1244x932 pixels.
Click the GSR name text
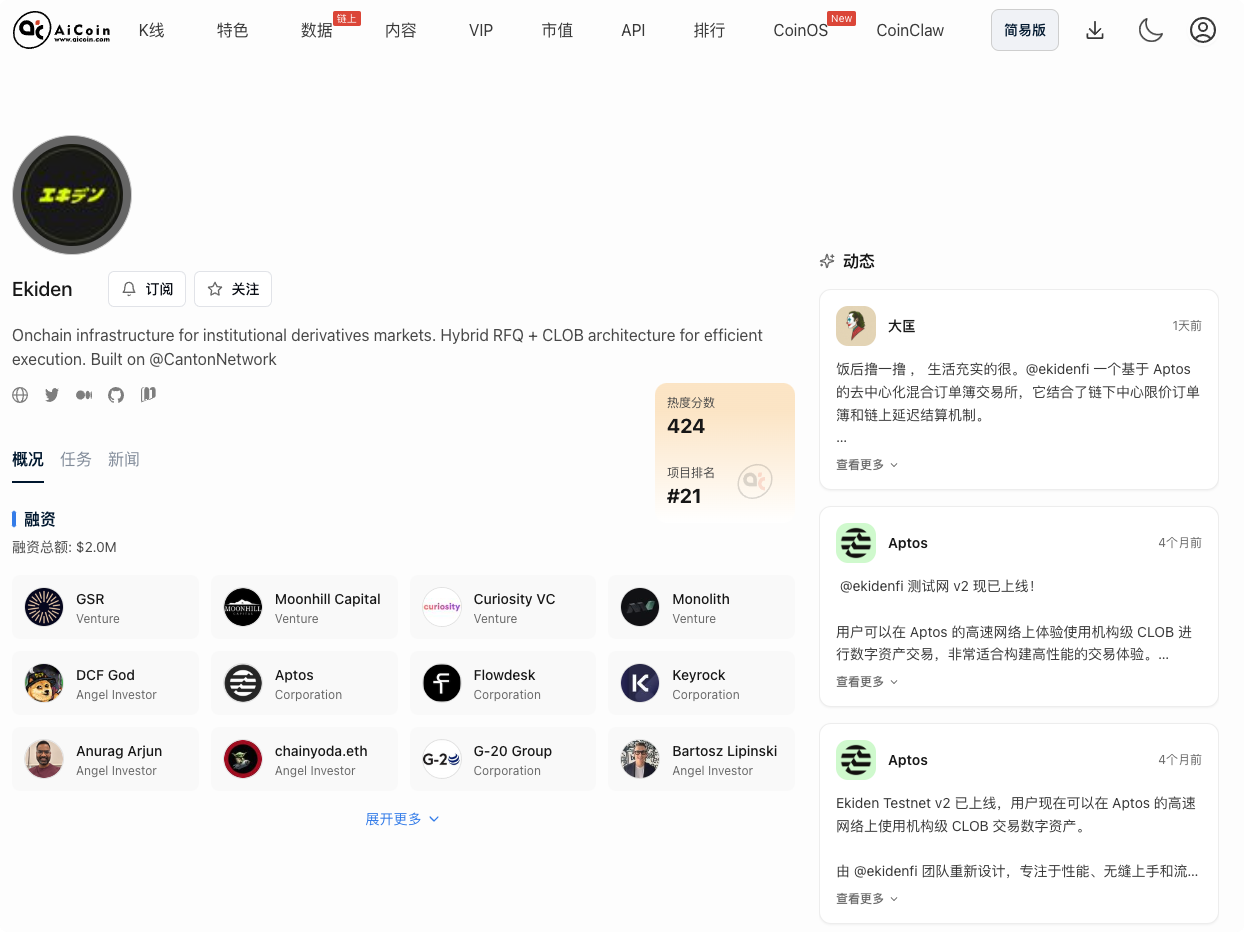[90, 599]
